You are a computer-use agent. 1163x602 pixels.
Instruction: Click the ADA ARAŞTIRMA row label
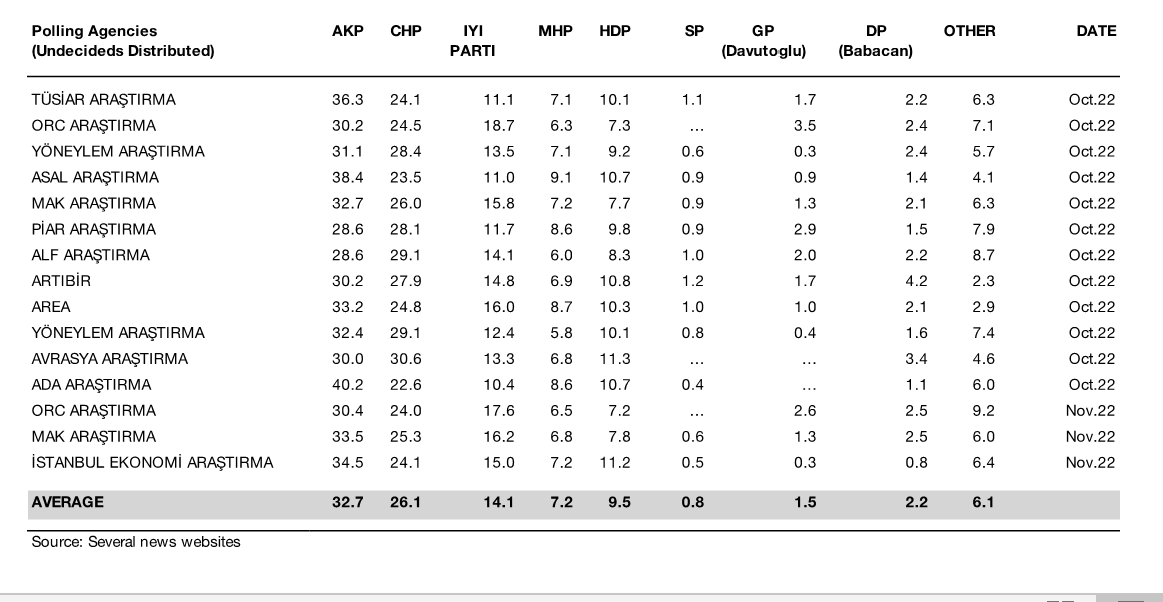coord(91,385)
